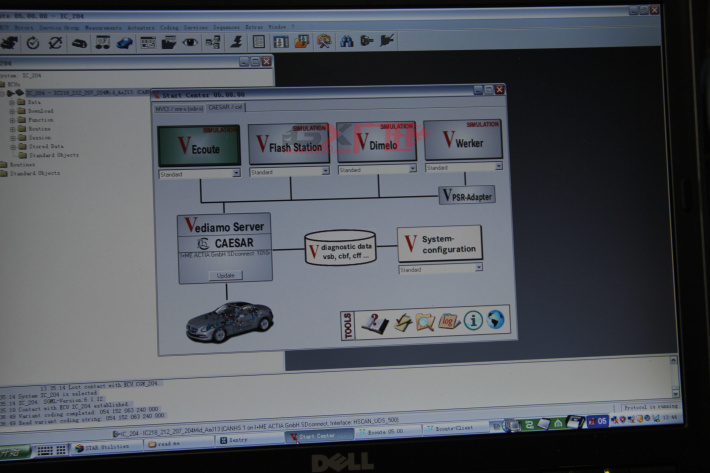Screen dimensions: 710x473
Task: Select the Standard Objects tree item under Stored Data
Action: pyautogui.click(x=53, y=155)
